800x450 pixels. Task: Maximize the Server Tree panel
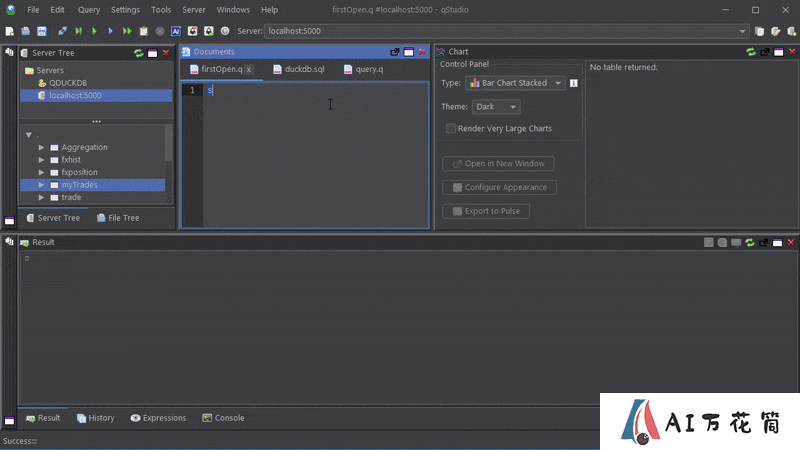pyautogui.click(x=153, y=53)
